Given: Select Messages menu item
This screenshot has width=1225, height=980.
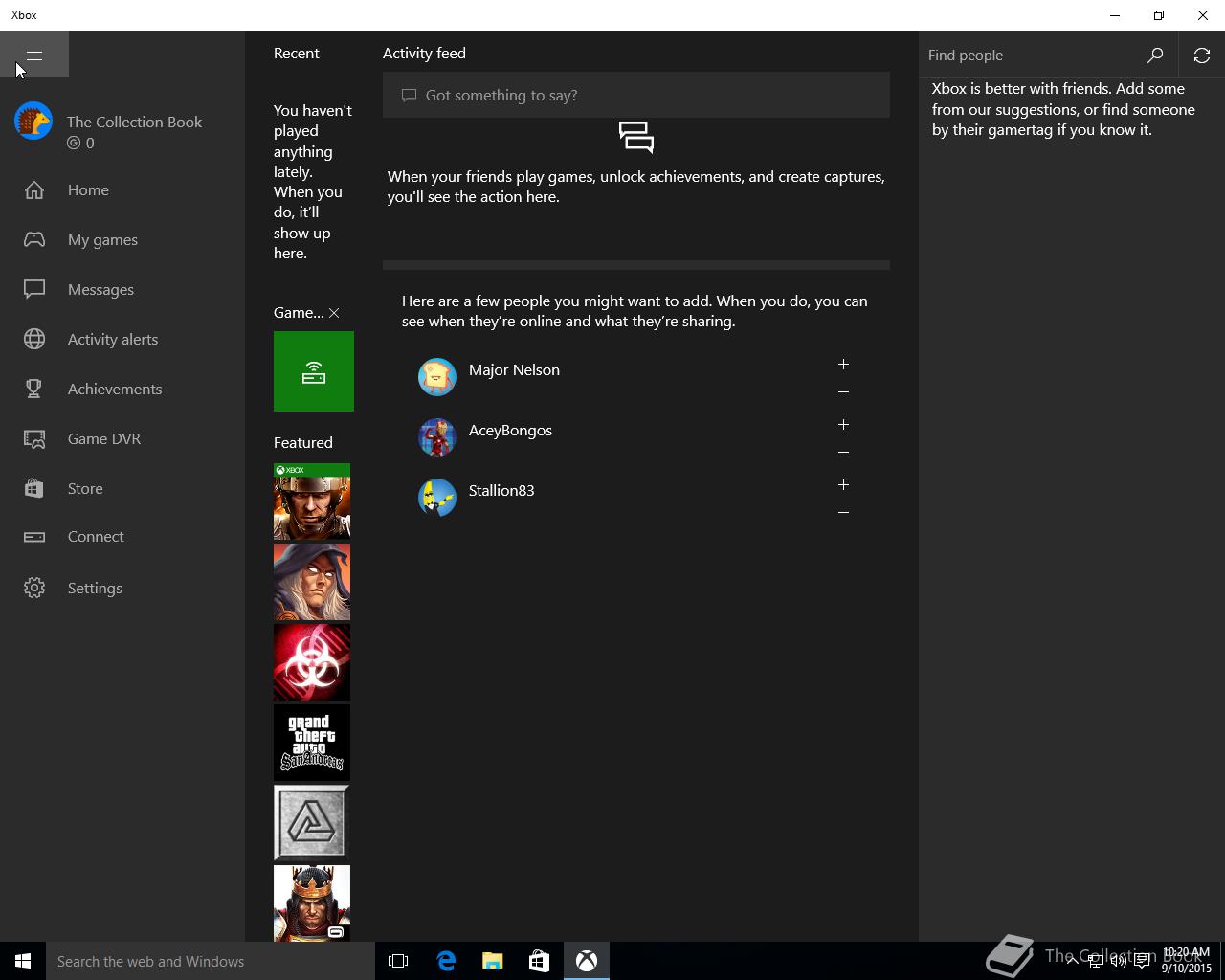Looking at the screenshot, I should 100,290.
